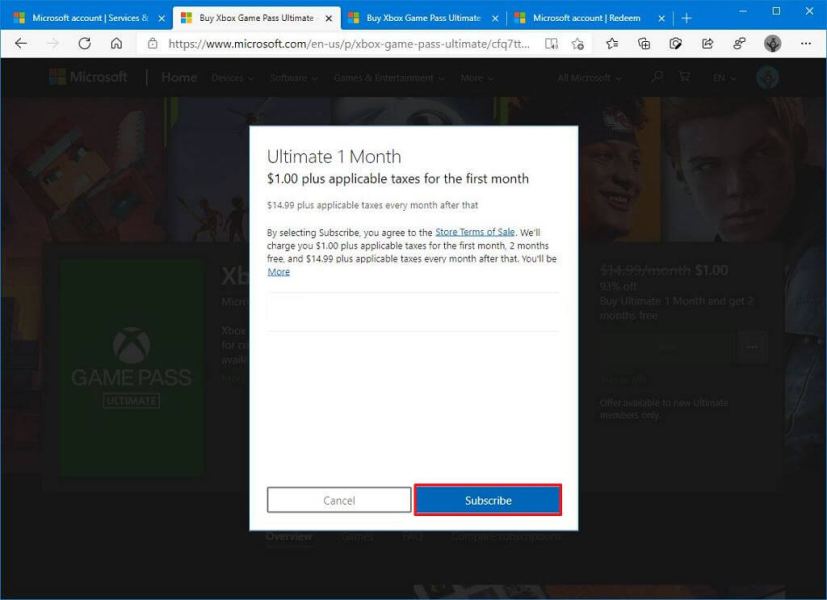This screenshot has height=600, width=827.
Task: Click the Microsoft logo in page header
Action: pos(88,78)
